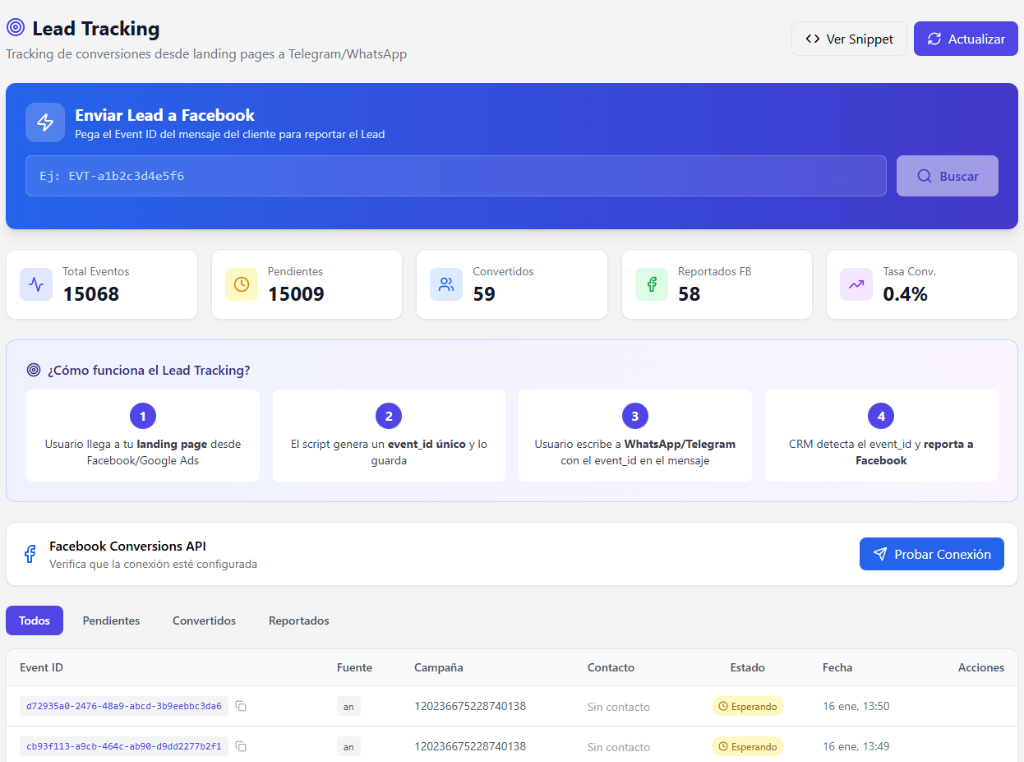This screenshot has width=1024, height=762.
Task: Click the waveform icon on Total Eventos card
Action: pos(35,284)
